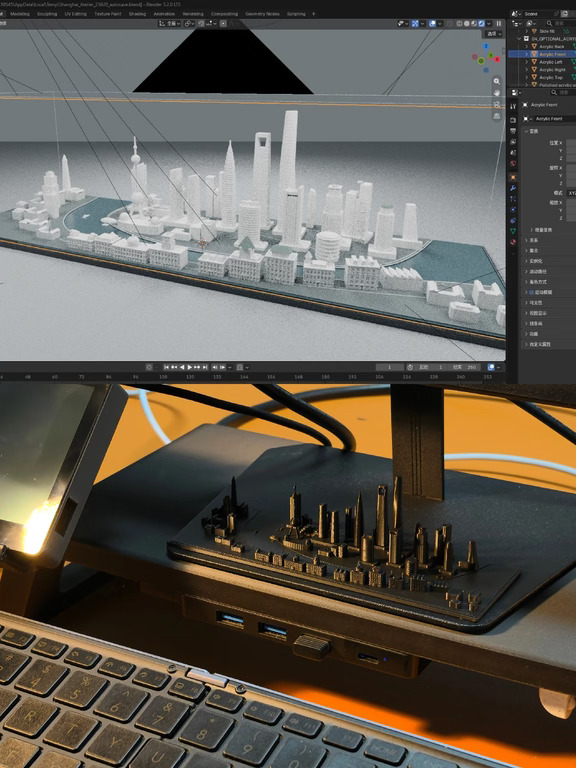Image resolution: width=576 pixels, height=768 pixels.
Task: Toggle camera view with the camera gizmo
Action: tap(497, 104)
